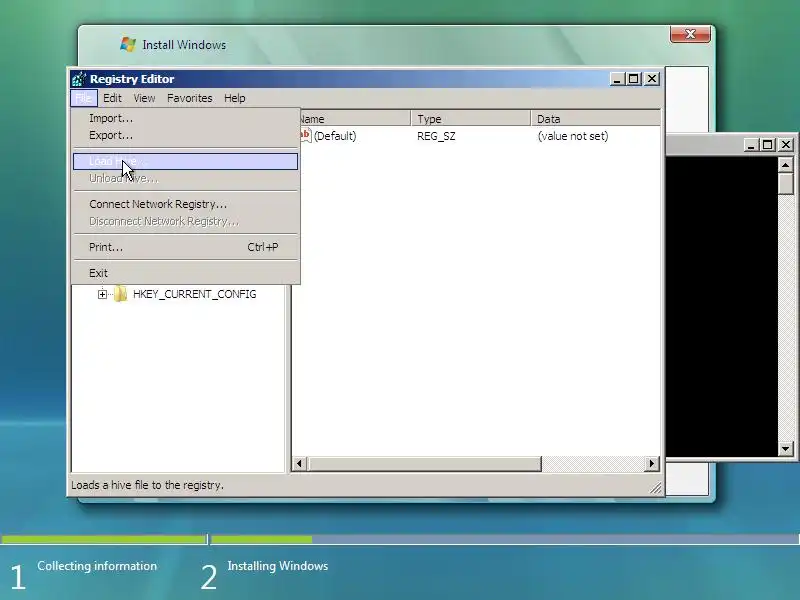Open the Edit menu
The width and height of the screenshot is (800, 600).
112,98
